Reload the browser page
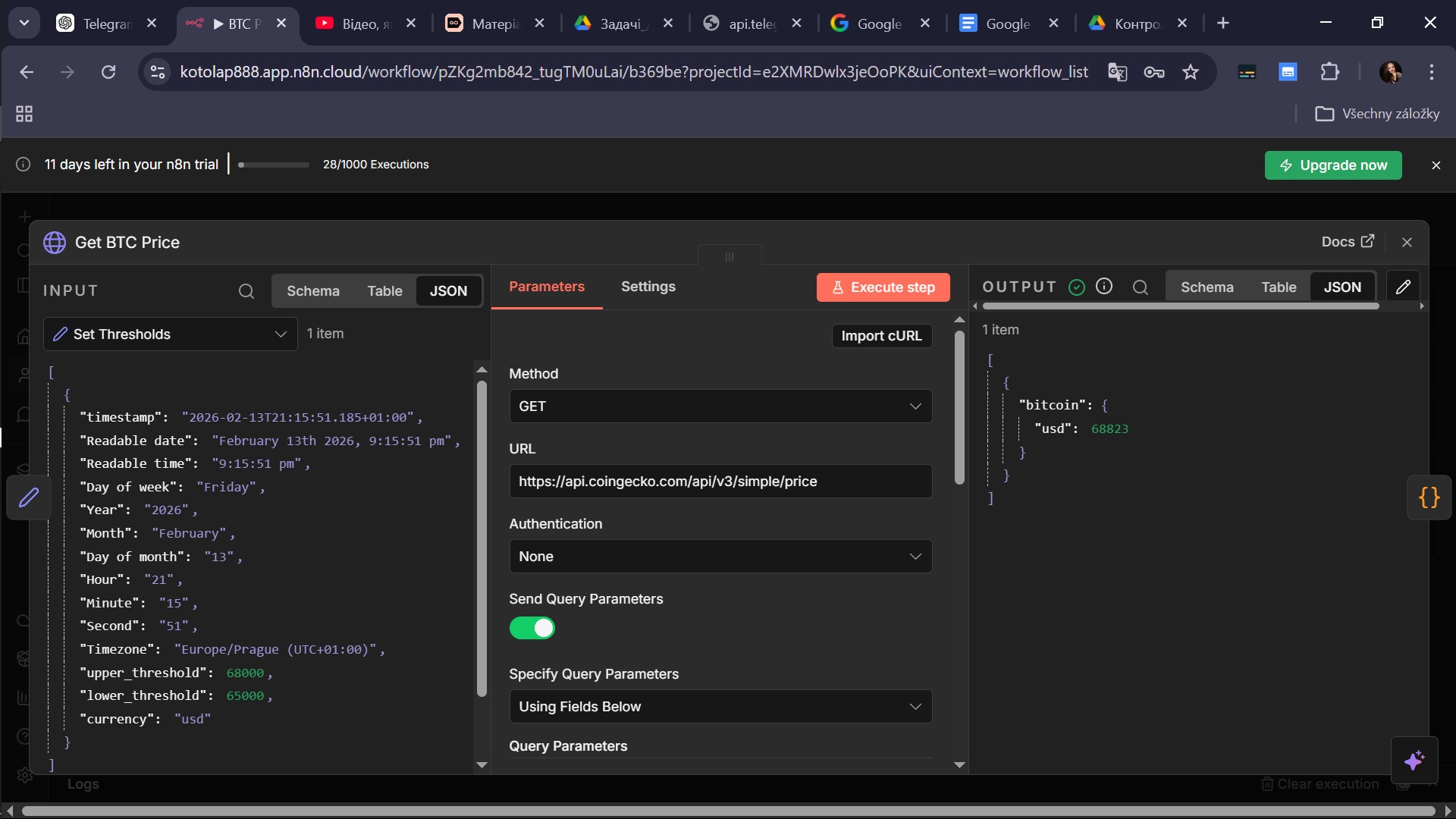The image size is (1456, 819). (108, 72)
